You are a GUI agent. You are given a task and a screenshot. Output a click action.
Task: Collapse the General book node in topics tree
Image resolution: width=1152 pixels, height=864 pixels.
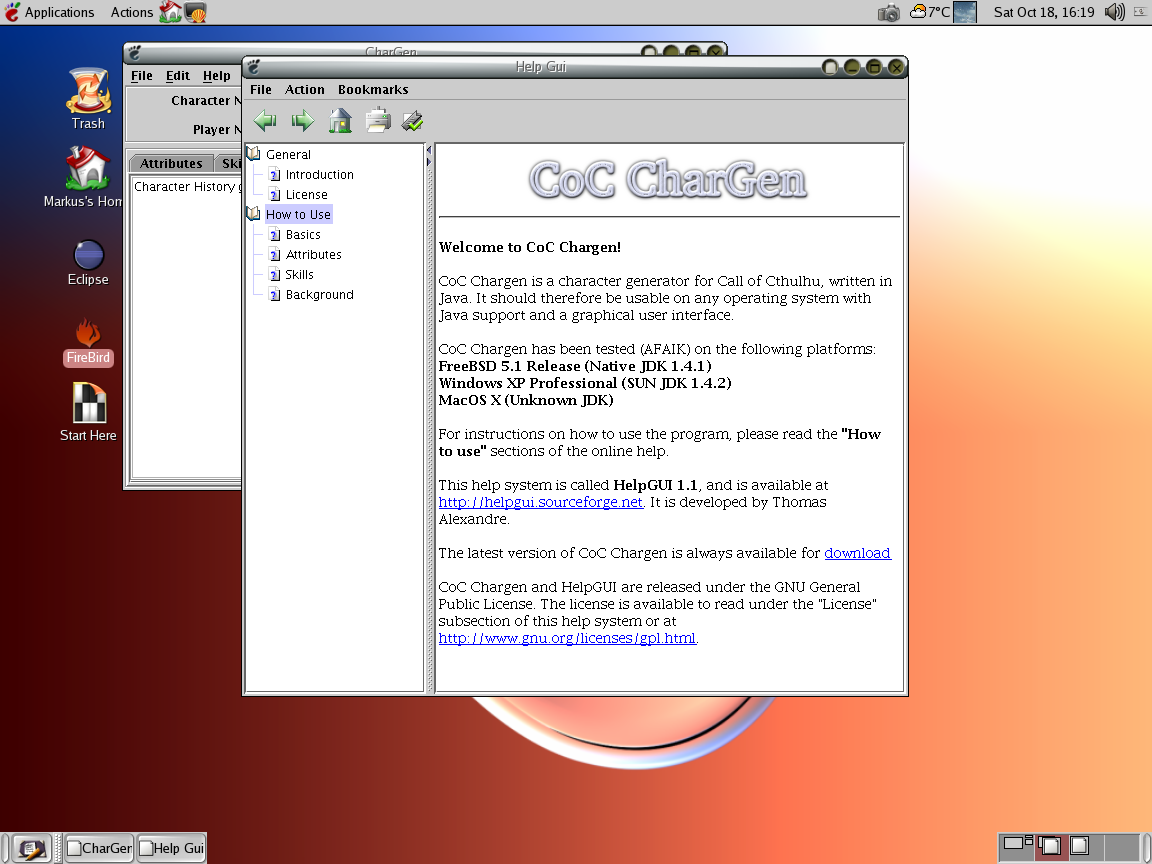click(x=253, y=154)
